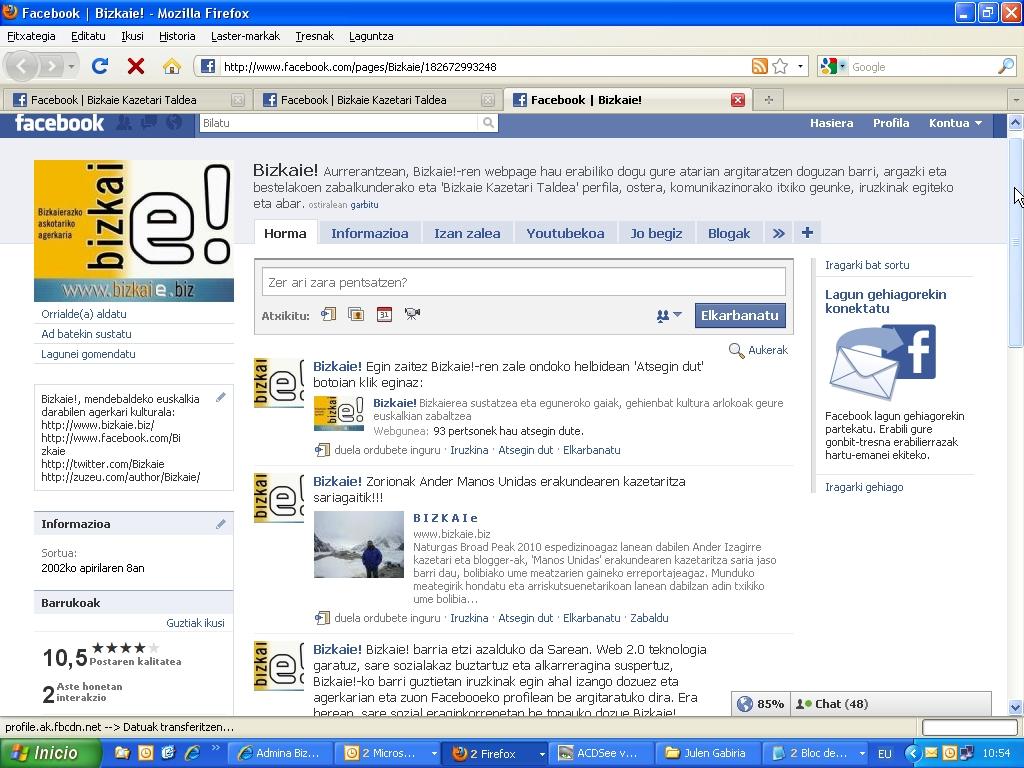Expand more page tabs with double chevron

point(778,233)
